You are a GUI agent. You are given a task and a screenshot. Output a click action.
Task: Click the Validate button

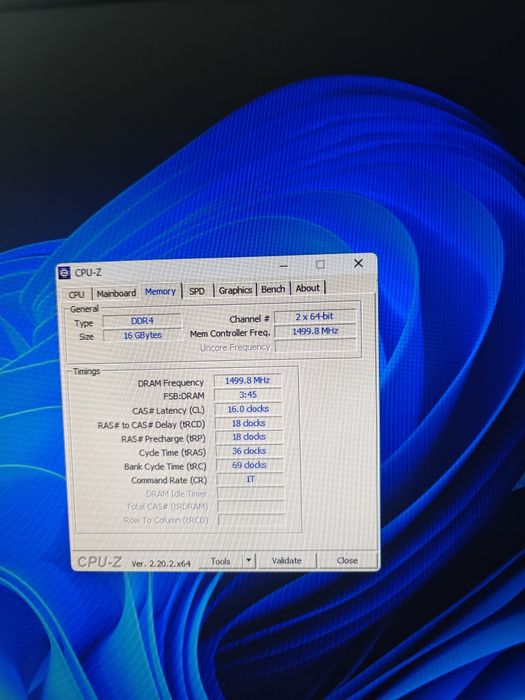tap(287, 561)
